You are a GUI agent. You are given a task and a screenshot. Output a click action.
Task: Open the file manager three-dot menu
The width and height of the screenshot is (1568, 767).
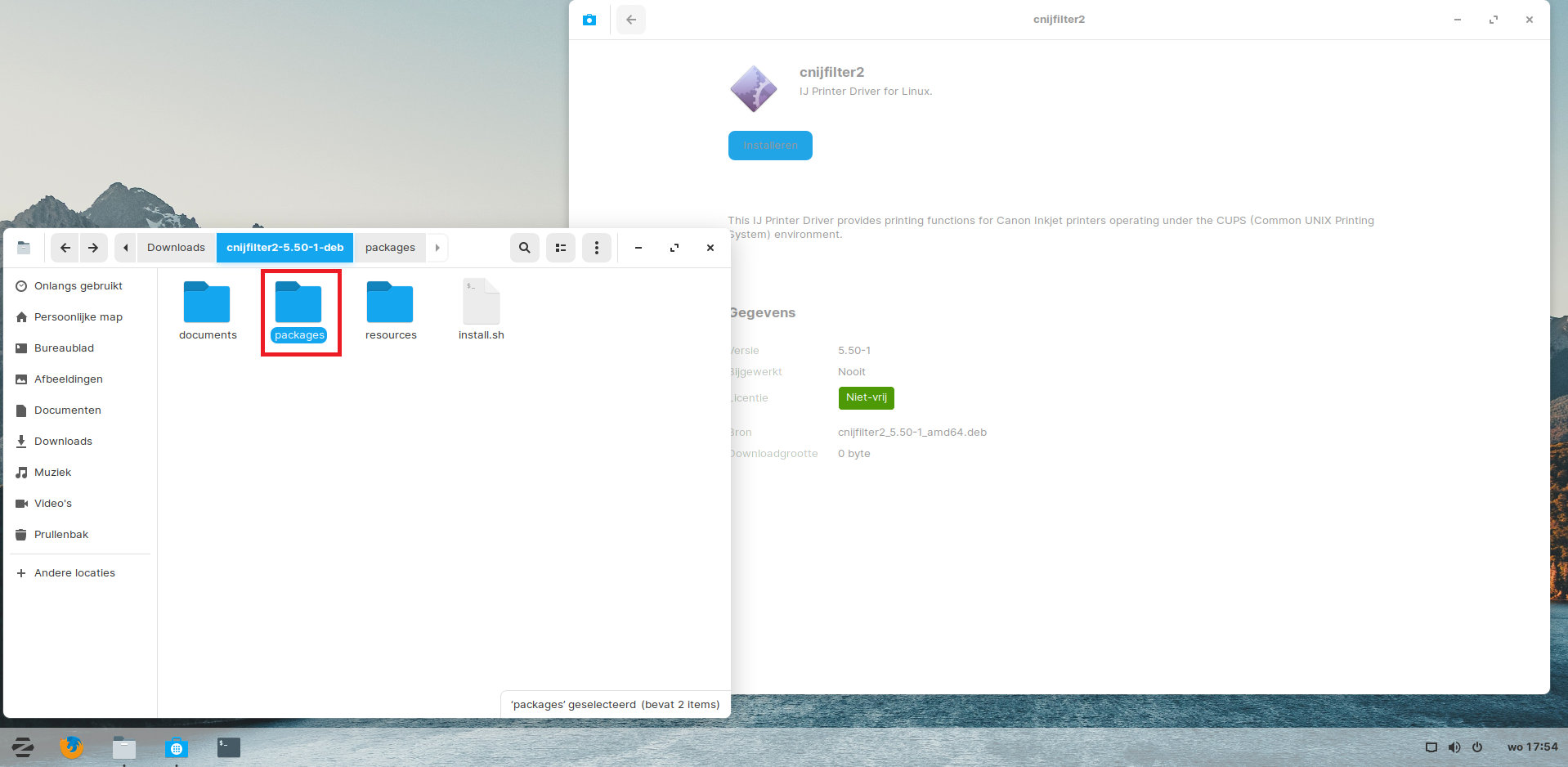pyautogui.click(x=597, y=248)
